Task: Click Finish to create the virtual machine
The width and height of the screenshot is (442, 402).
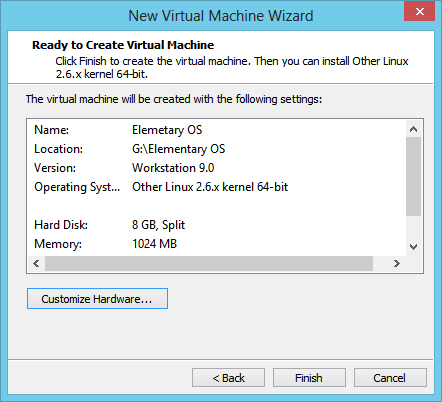Action: click(x=309, y=378)
